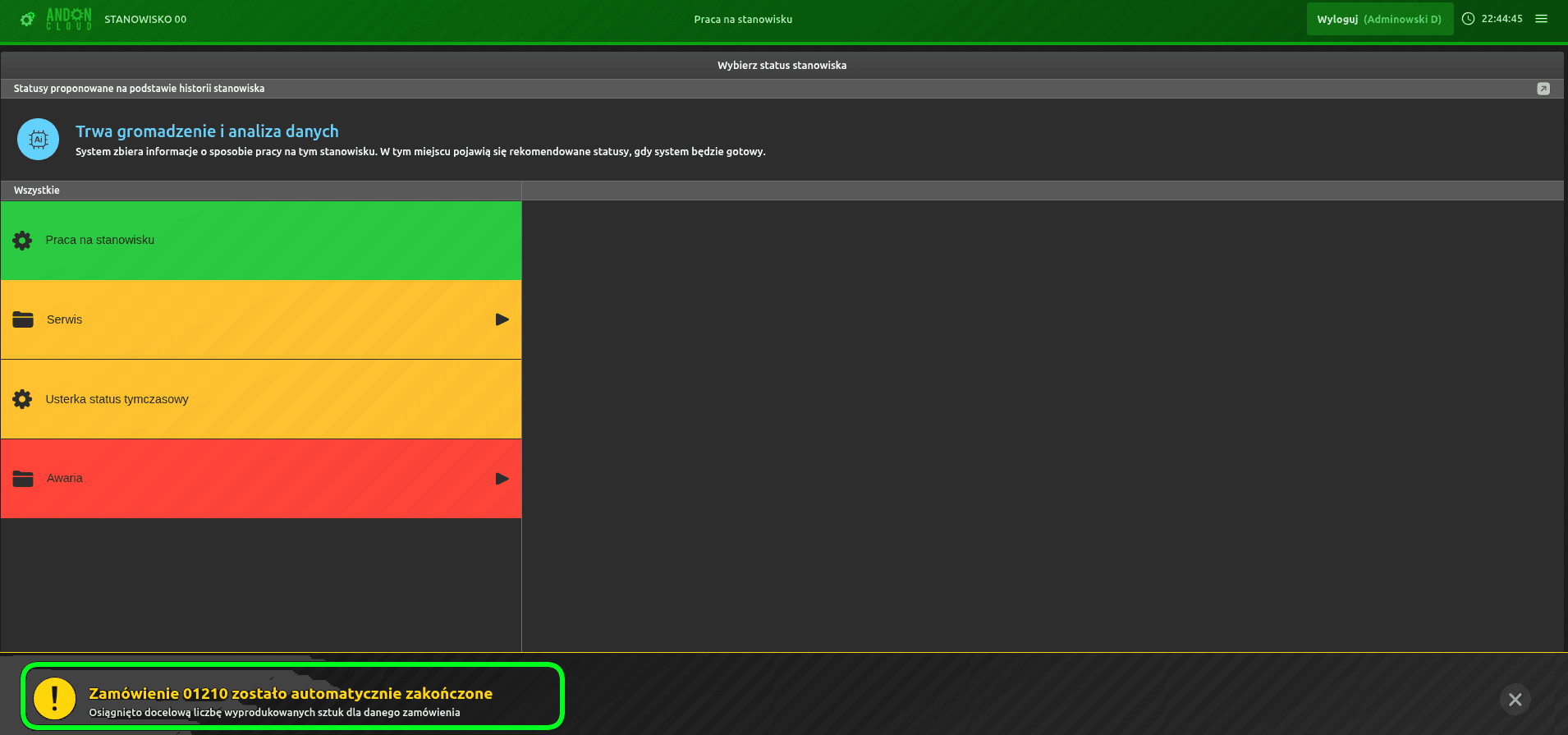Click the gear icon on Praca na stanowisku
1568x735 pixels.
[x=22, y=241]
